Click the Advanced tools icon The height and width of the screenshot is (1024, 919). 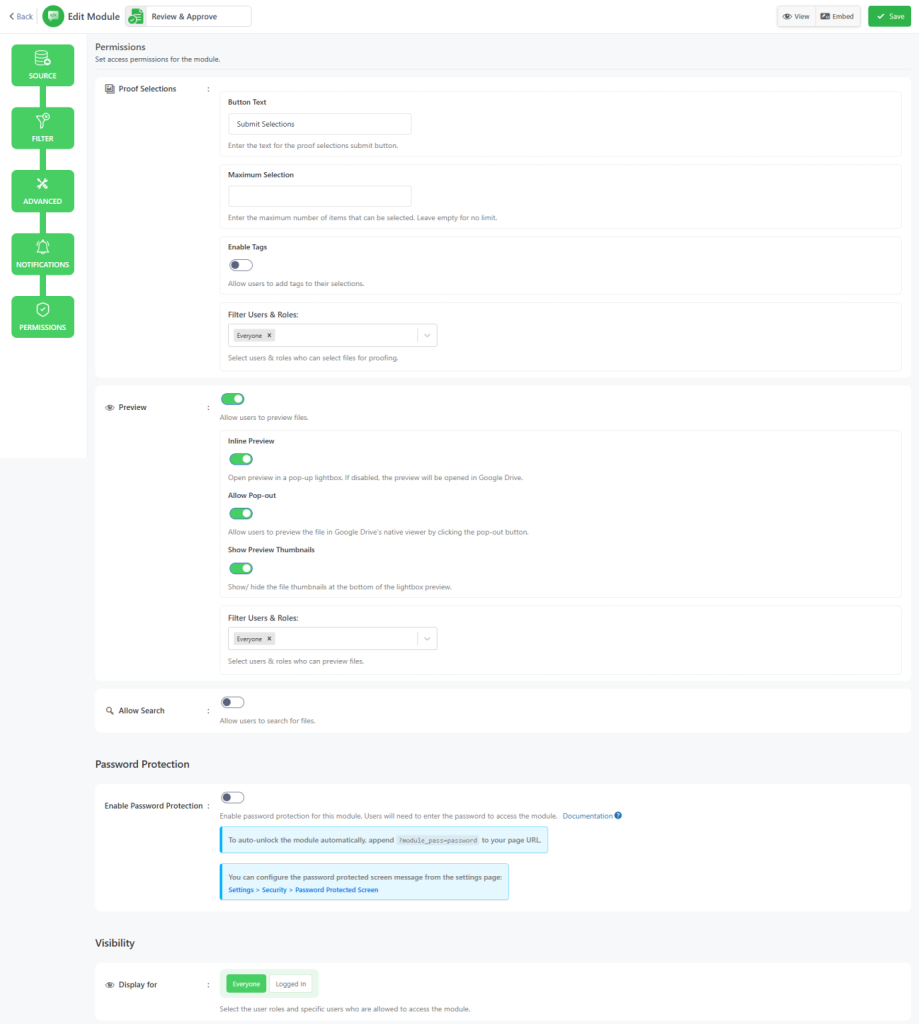(x=42, y=184)
